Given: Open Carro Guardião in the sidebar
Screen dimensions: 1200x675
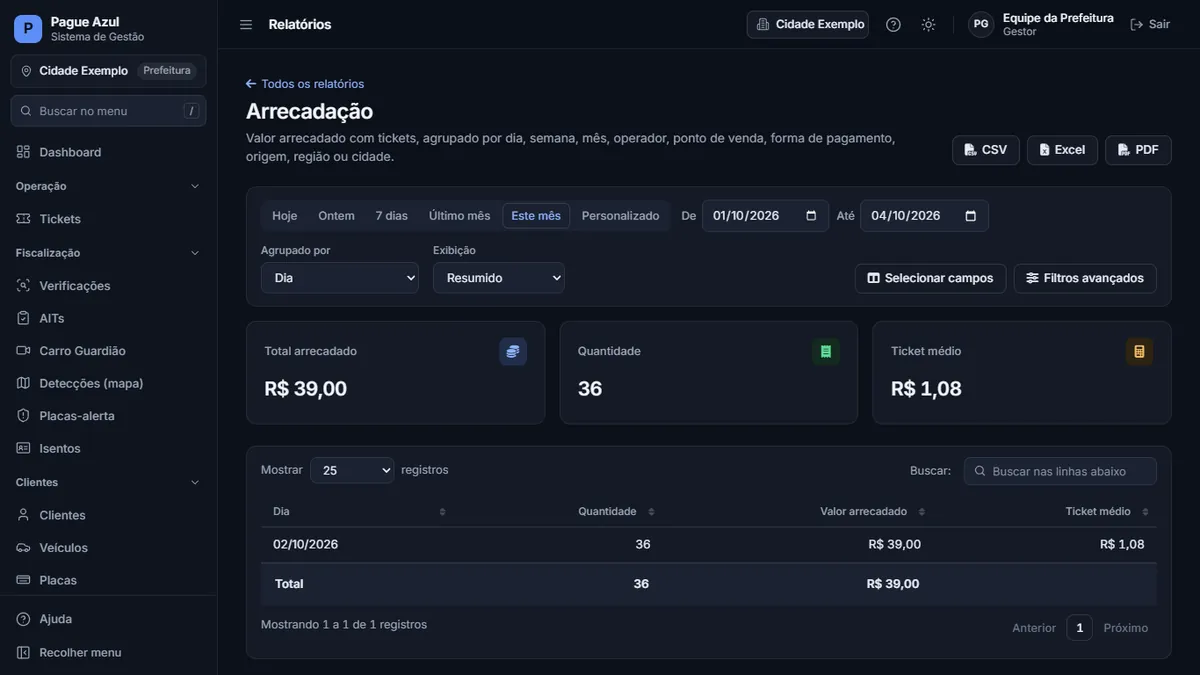Looking at the screenshot, I should click(108, 351).
